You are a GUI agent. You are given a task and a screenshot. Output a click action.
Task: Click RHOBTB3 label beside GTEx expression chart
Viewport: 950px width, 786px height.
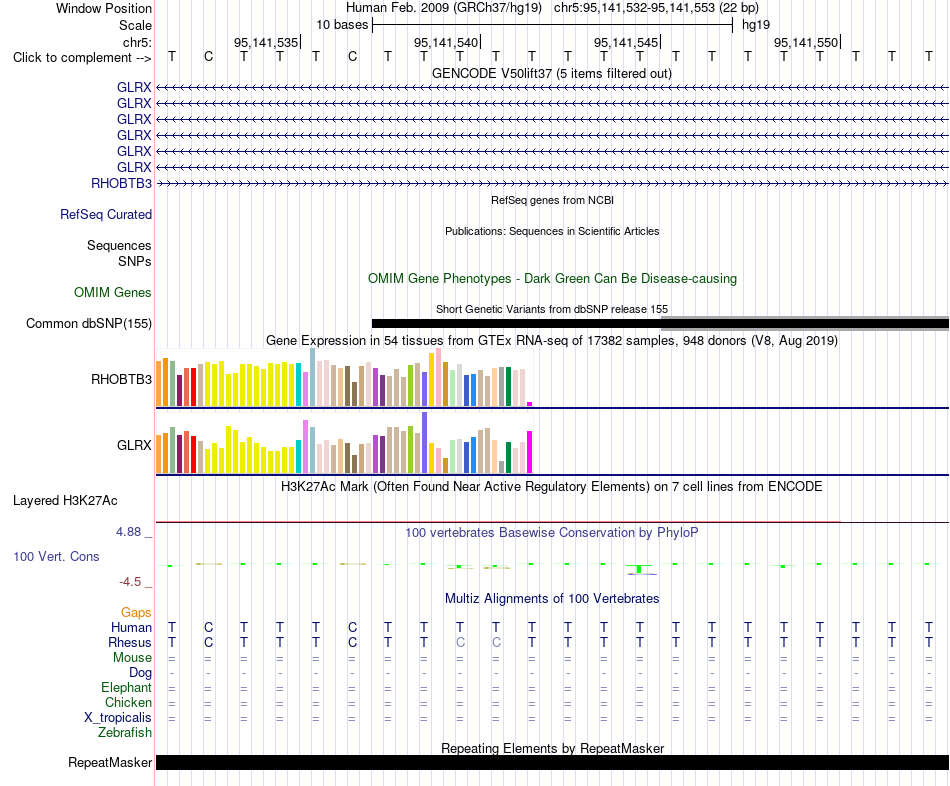(x=121, y=379)
